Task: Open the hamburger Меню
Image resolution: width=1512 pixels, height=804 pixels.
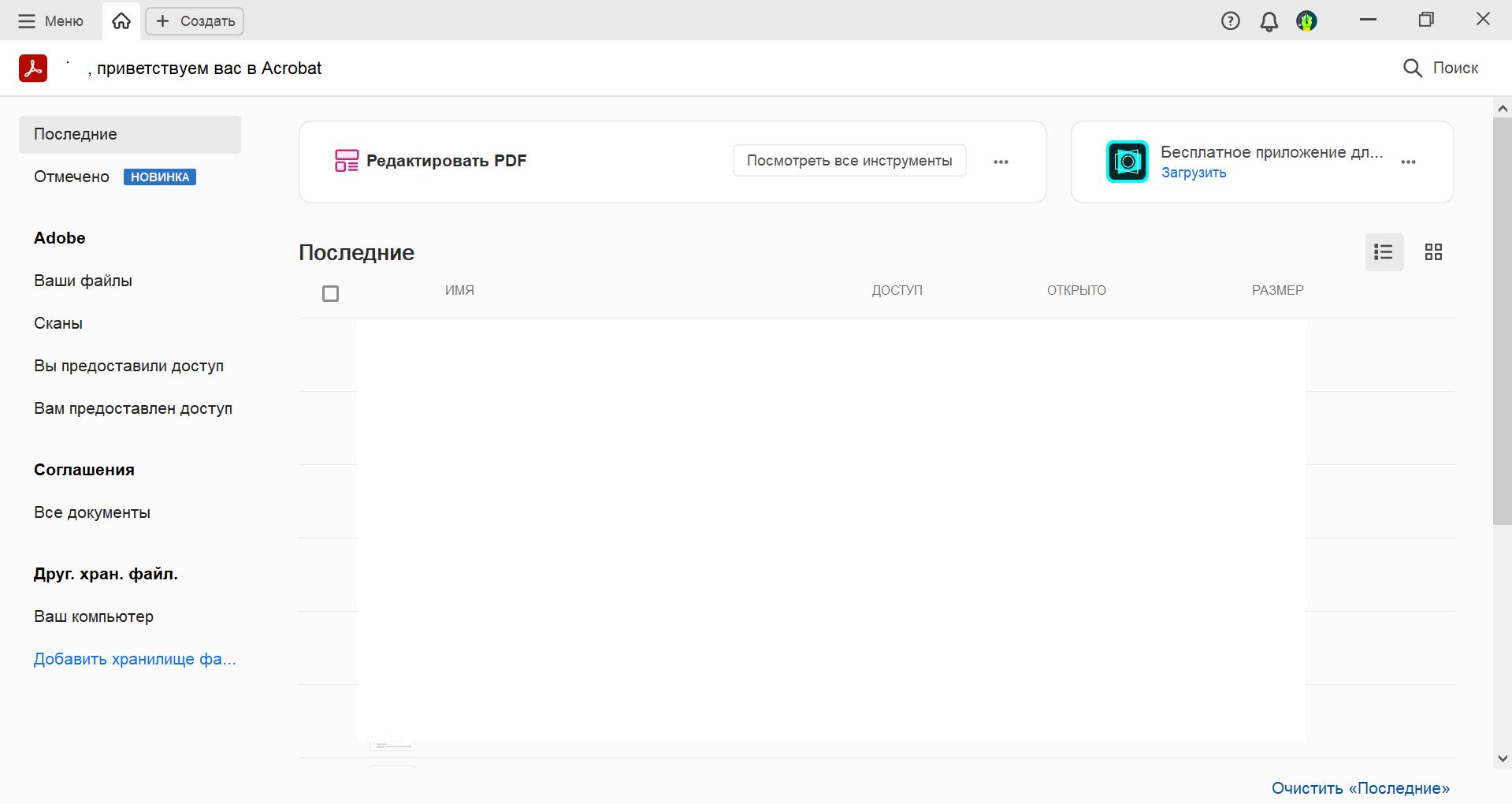Action: point(26,20)
